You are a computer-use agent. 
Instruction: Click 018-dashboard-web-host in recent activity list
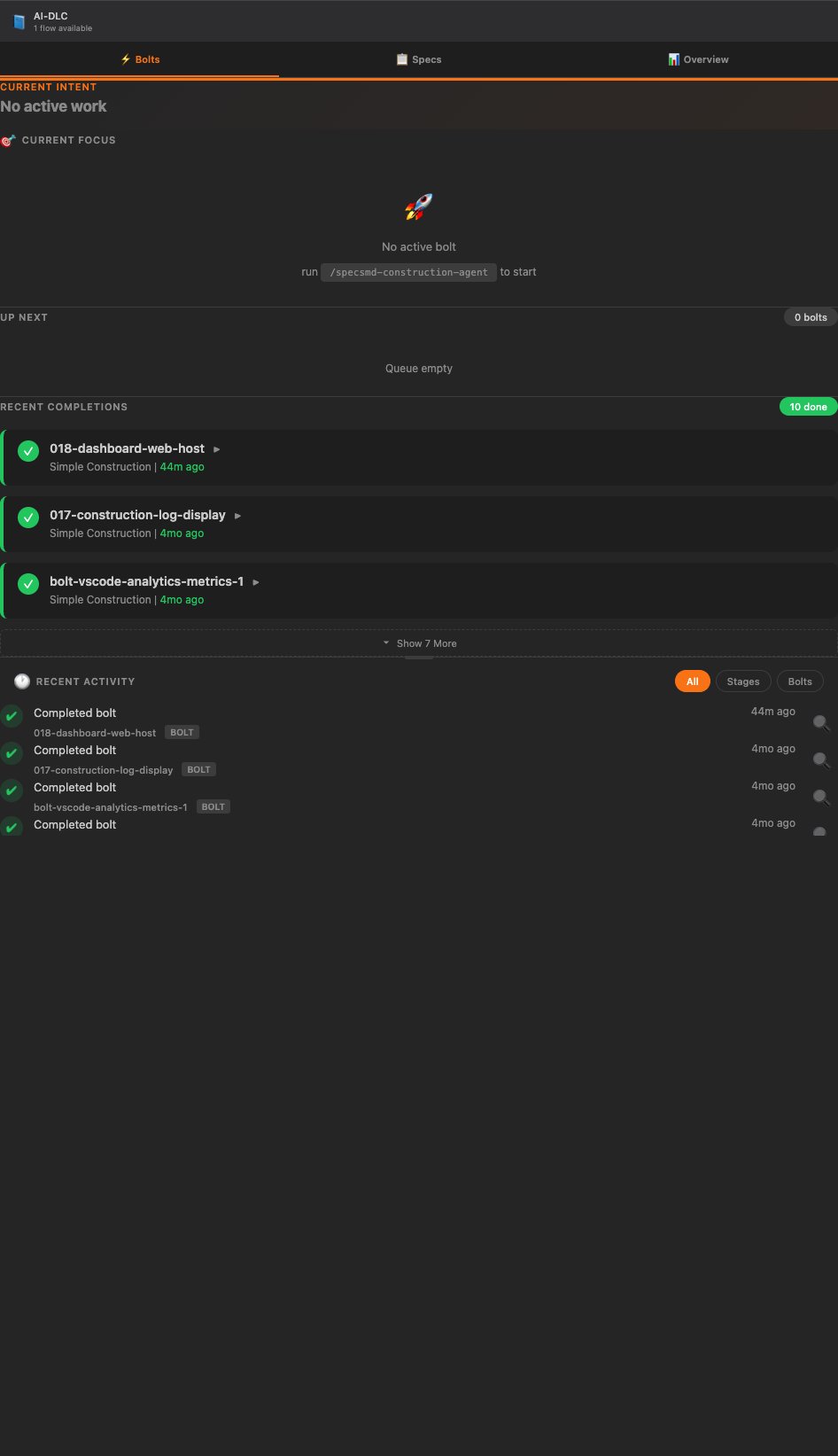(x=95, y=733)
